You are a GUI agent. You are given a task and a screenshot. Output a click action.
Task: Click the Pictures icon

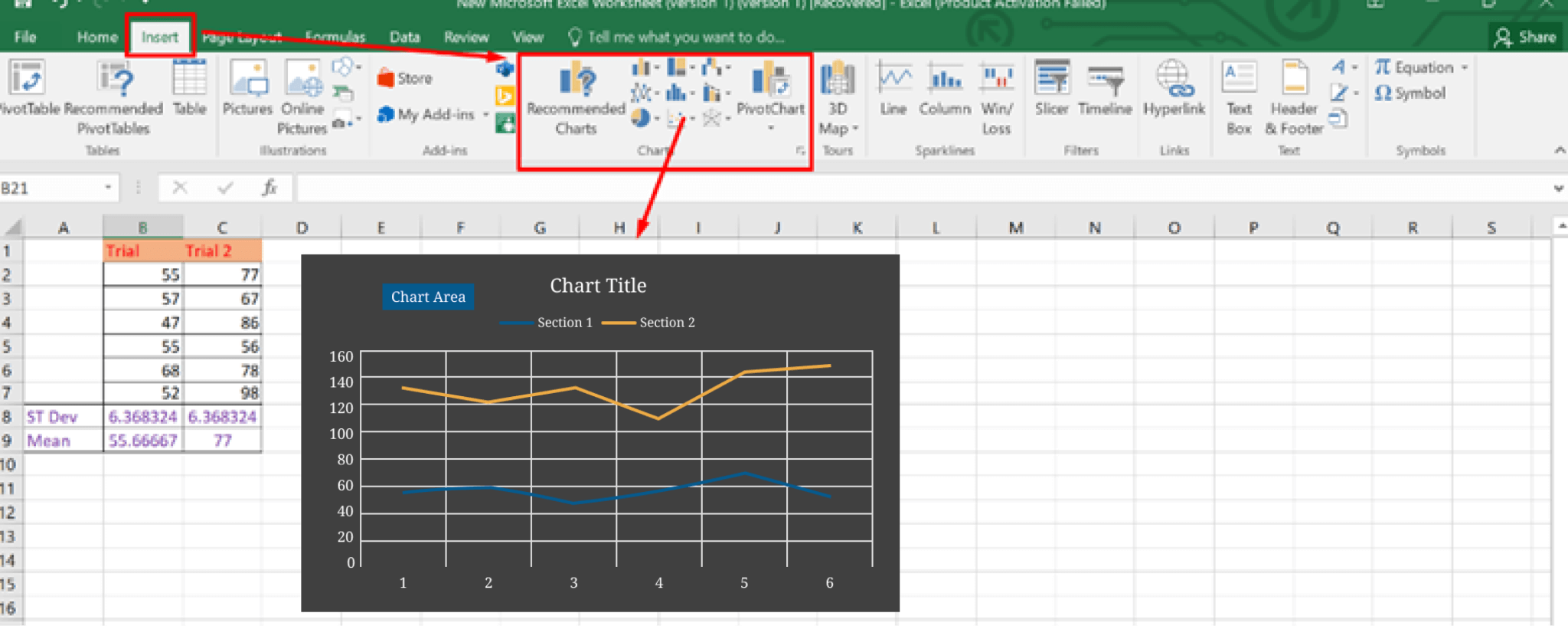tap(247, 88)
